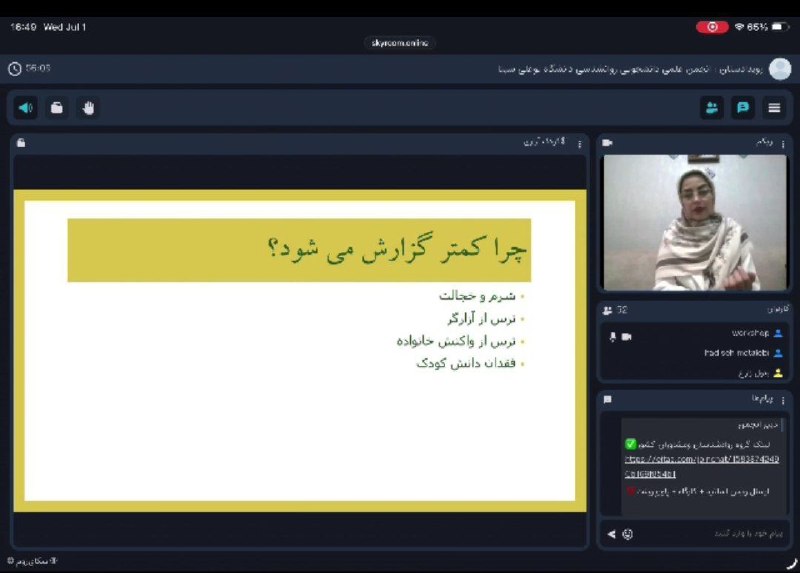
Task: Click the skyroom.online address bar
Action: pyautogui.click(x=399, y=43)
